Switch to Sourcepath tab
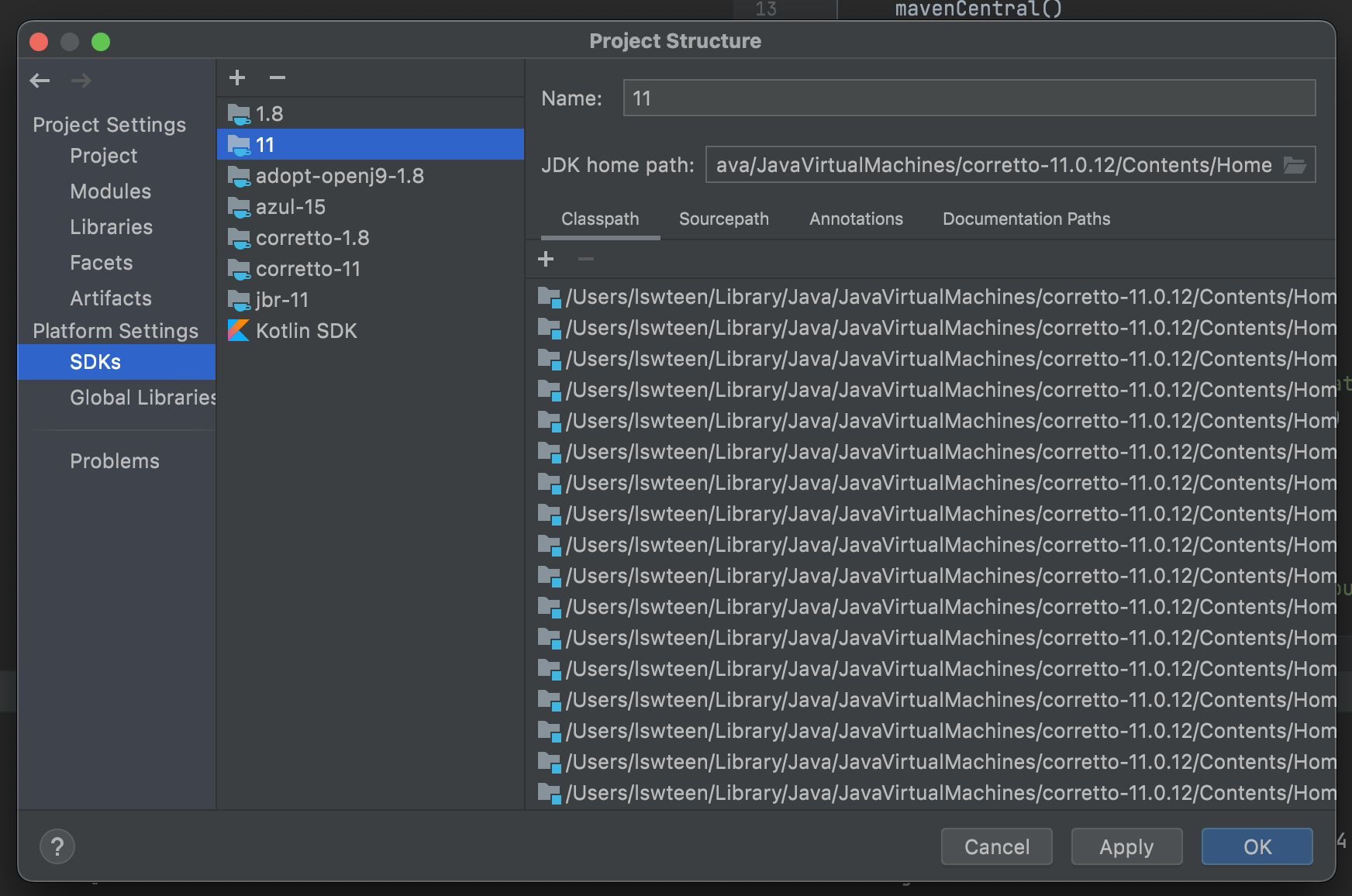This screenshot has width=1352, height=896. [x=724, y=219]
